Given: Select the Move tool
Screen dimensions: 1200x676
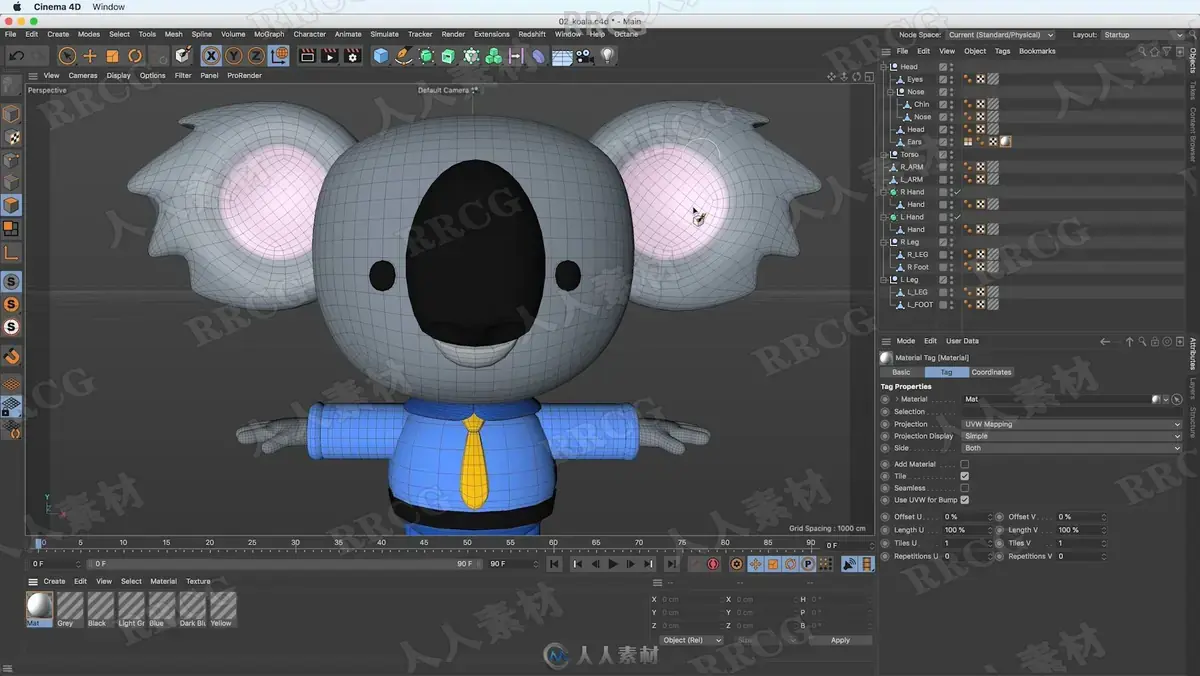Looking at the screenshot, I should pos(90,56).
